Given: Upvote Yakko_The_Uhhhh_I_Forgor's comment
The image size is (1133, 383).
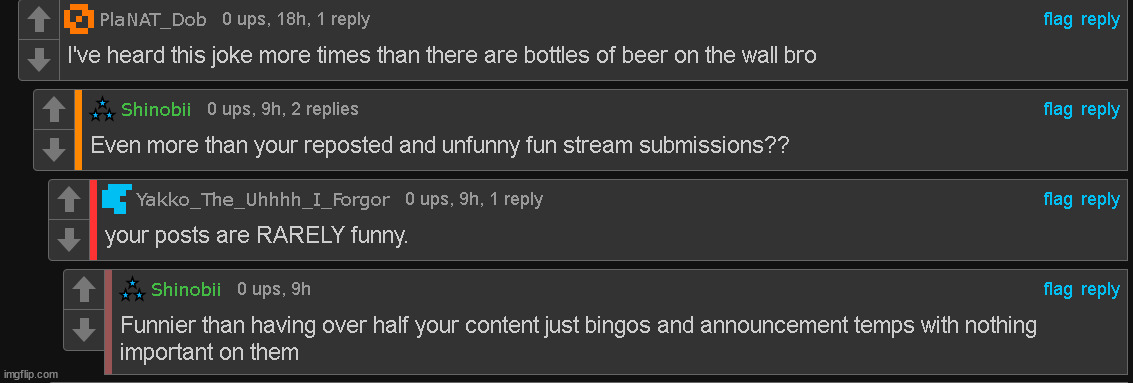Looking at the screenshot, I should click(x=69, y=199).
